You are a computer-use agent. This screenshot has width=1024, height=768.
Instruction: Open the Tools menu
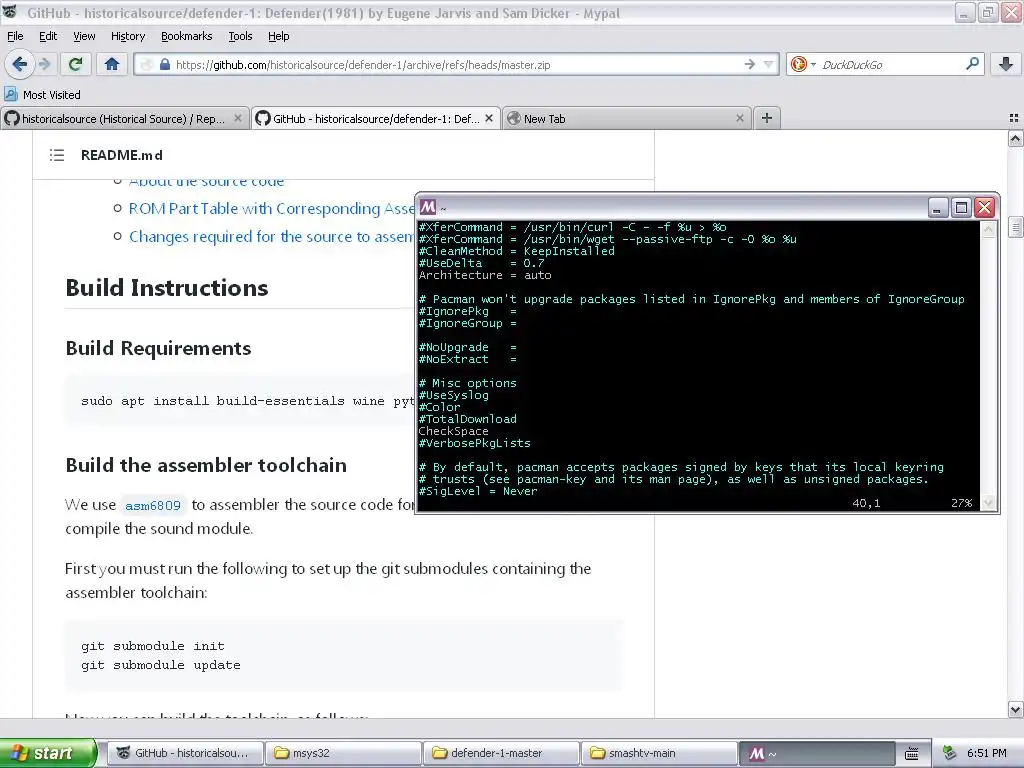[x=240, y=36]
